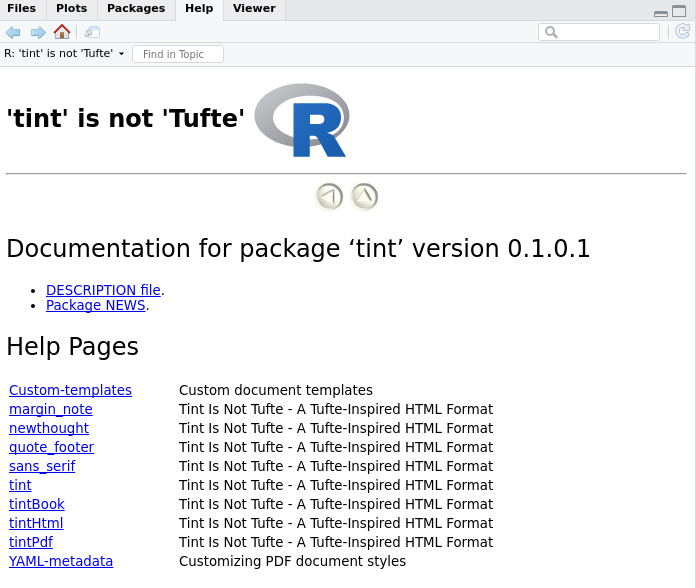Click the "'tint' is not 'Tufte'" title
Viewport: 696px width, 588px height.
125,118
